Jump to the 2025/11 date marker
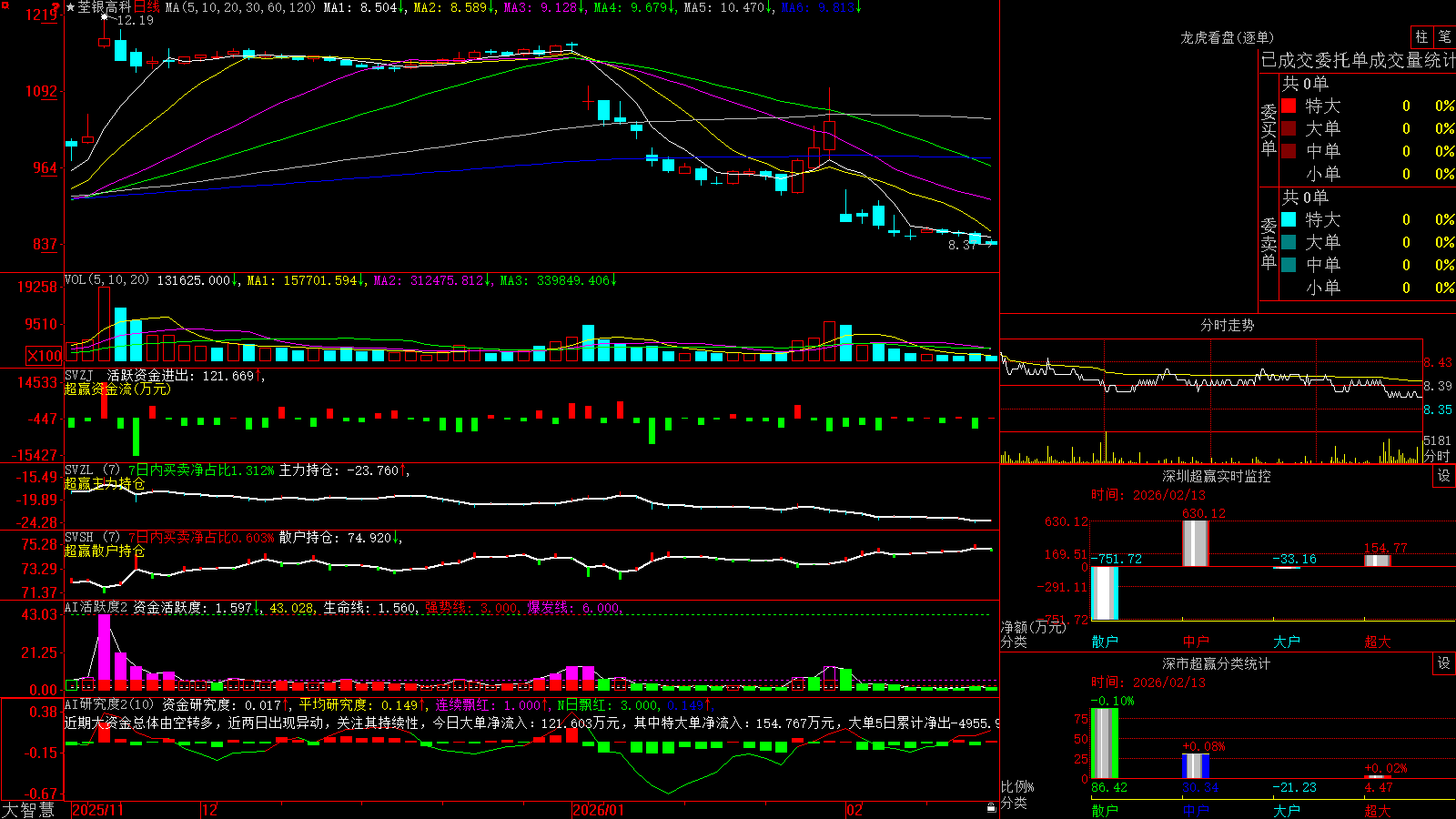The image size is (1456, 819). coord(97,810)
